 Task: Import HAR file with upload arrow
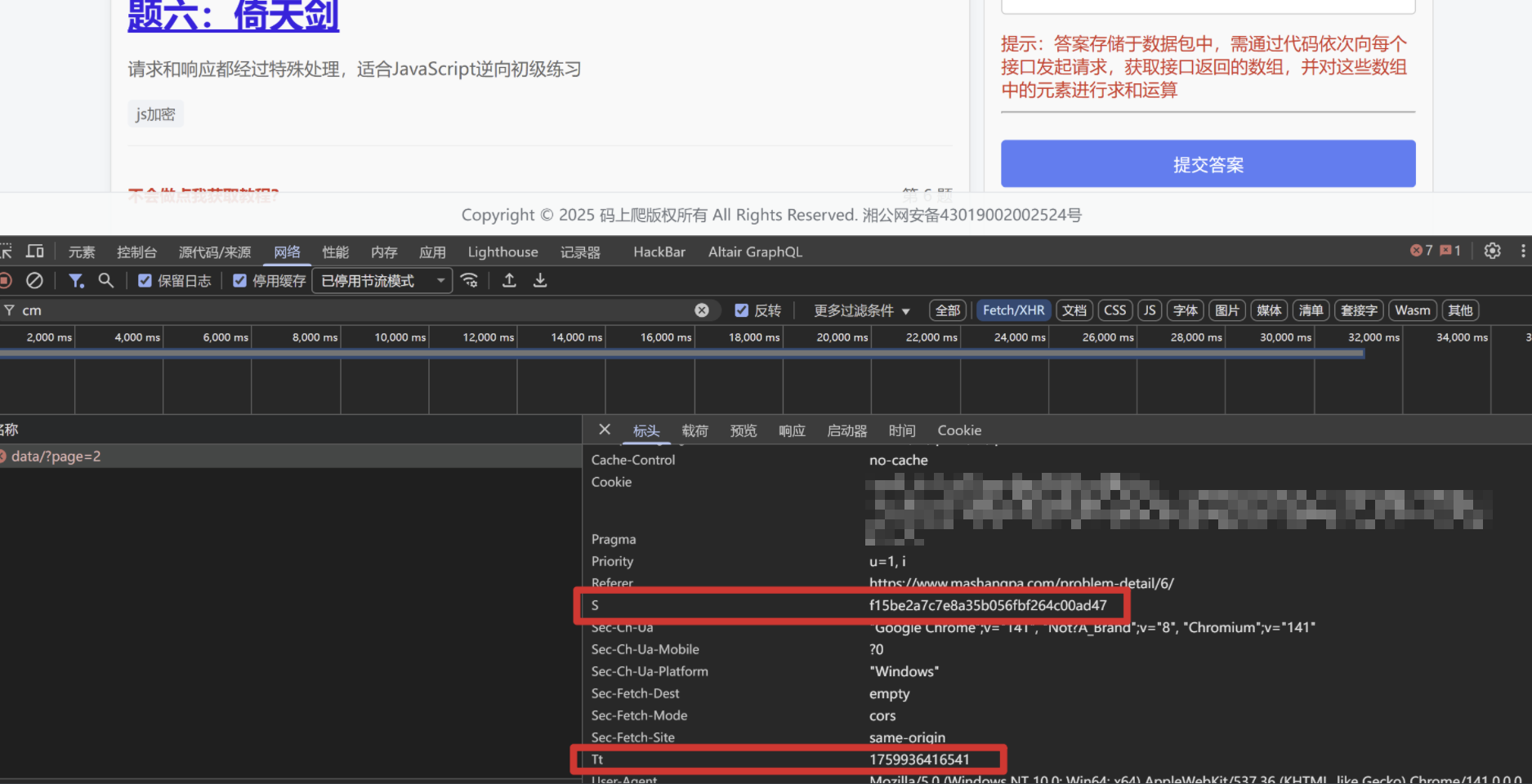[509, 281]
